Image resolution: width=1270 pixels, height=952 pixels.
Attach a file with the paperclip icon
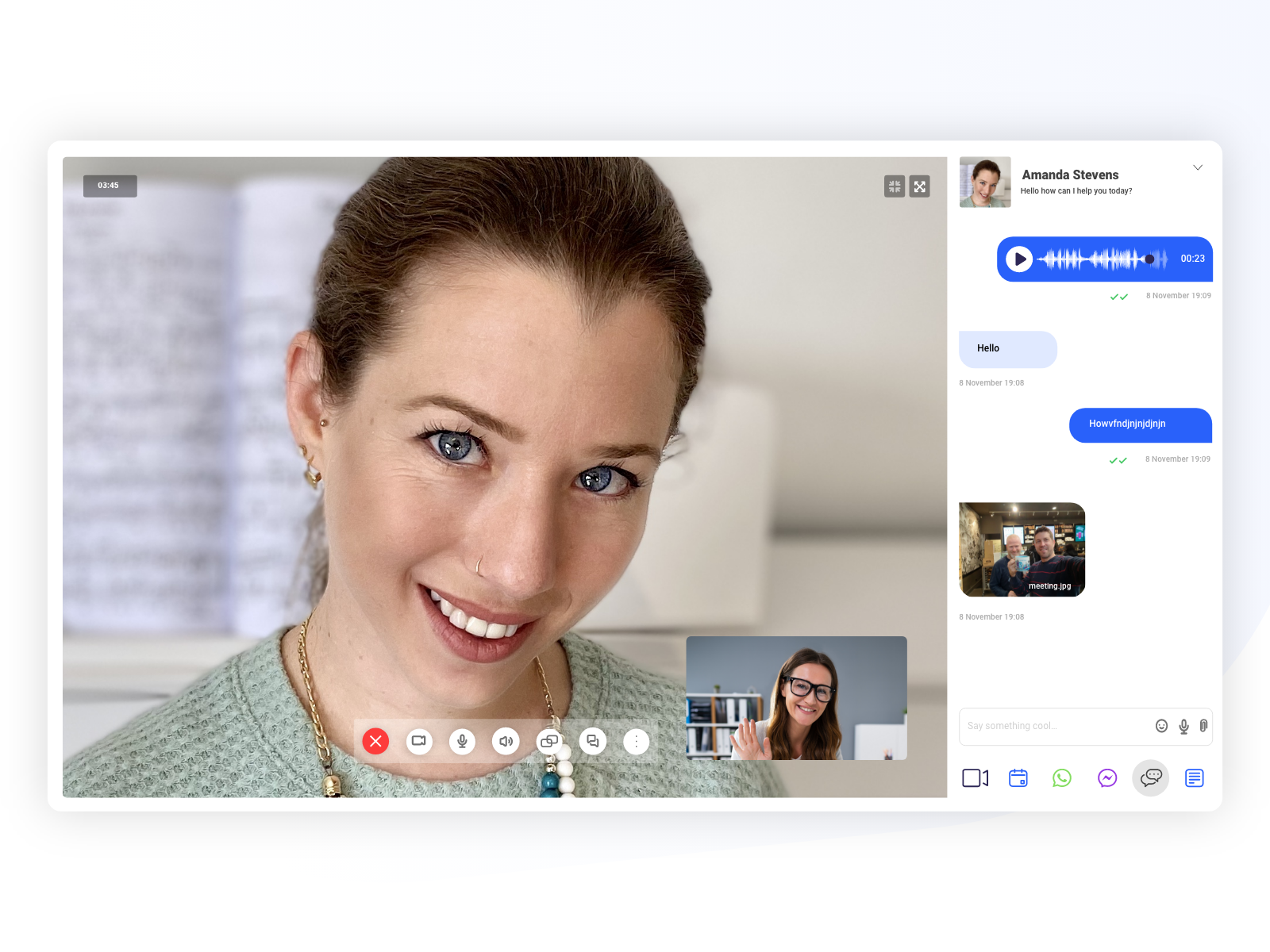click(x=1203, y=726)
